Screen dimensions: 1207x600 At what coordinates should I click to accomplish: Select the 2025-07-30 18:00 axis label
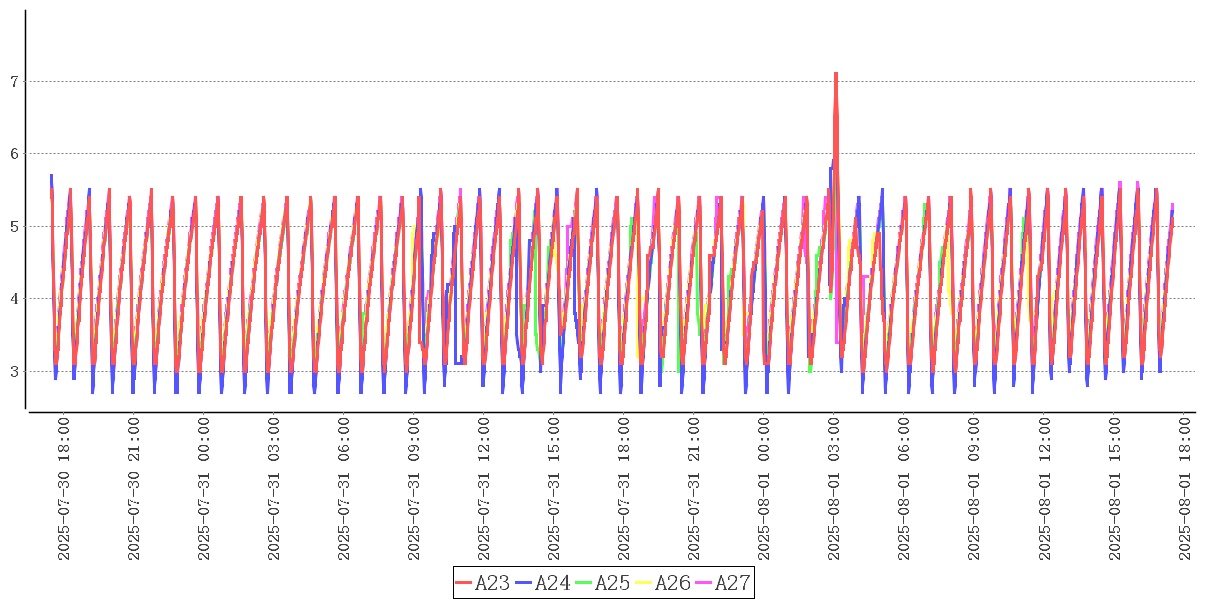click(x=64, y=489)
